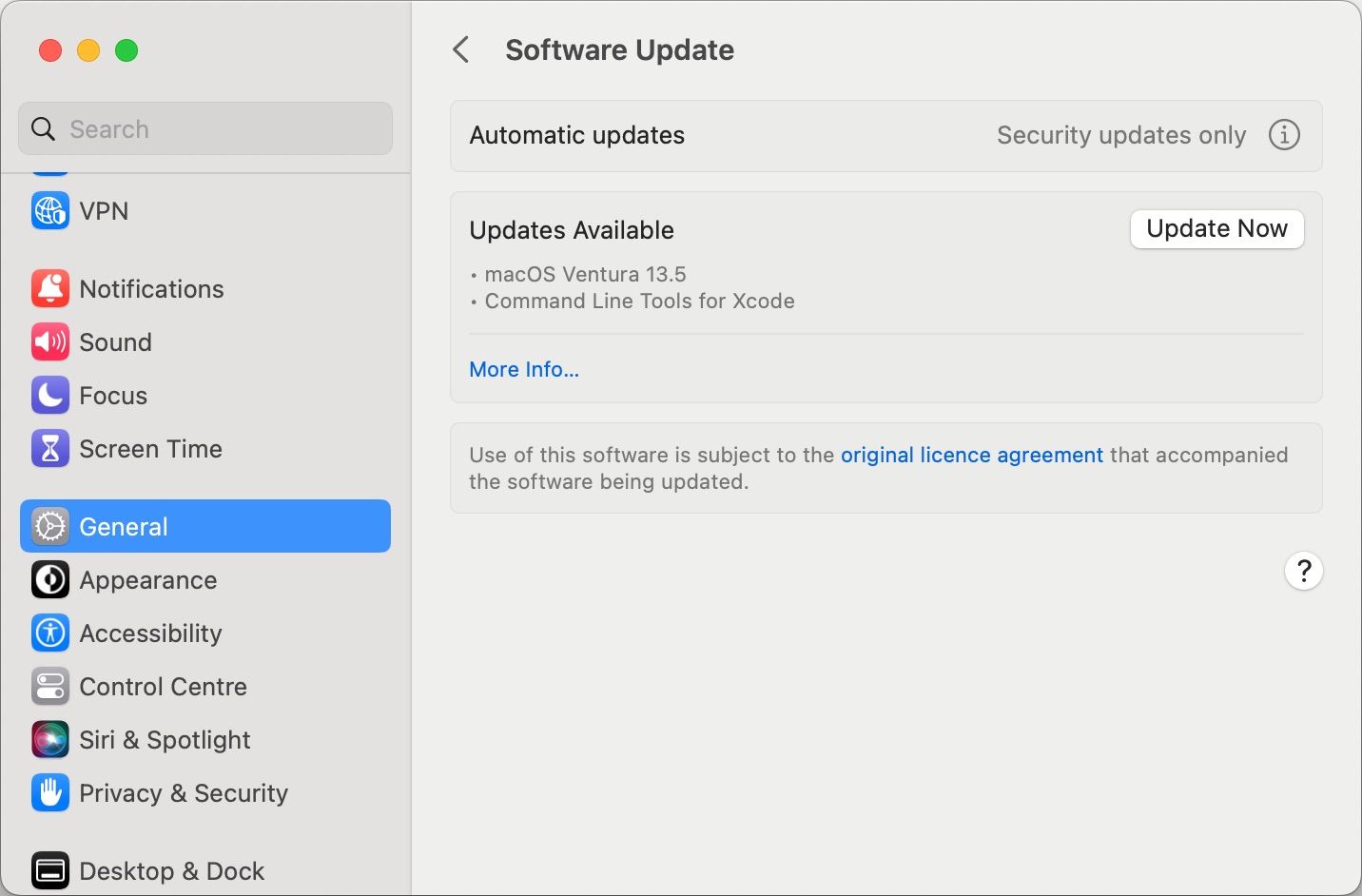Click inside the Search field
The width and height of the screenshot is (1362, 896).
[204, 128]
